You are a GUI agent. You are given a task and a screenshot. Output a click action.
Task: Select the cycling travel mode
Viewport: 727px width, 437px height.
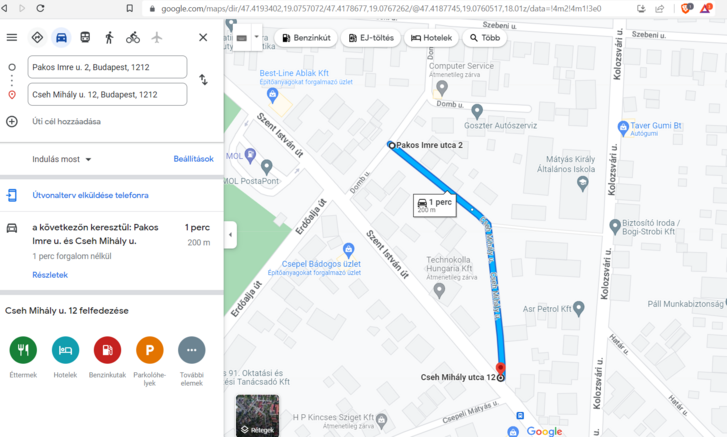[133, 38]
